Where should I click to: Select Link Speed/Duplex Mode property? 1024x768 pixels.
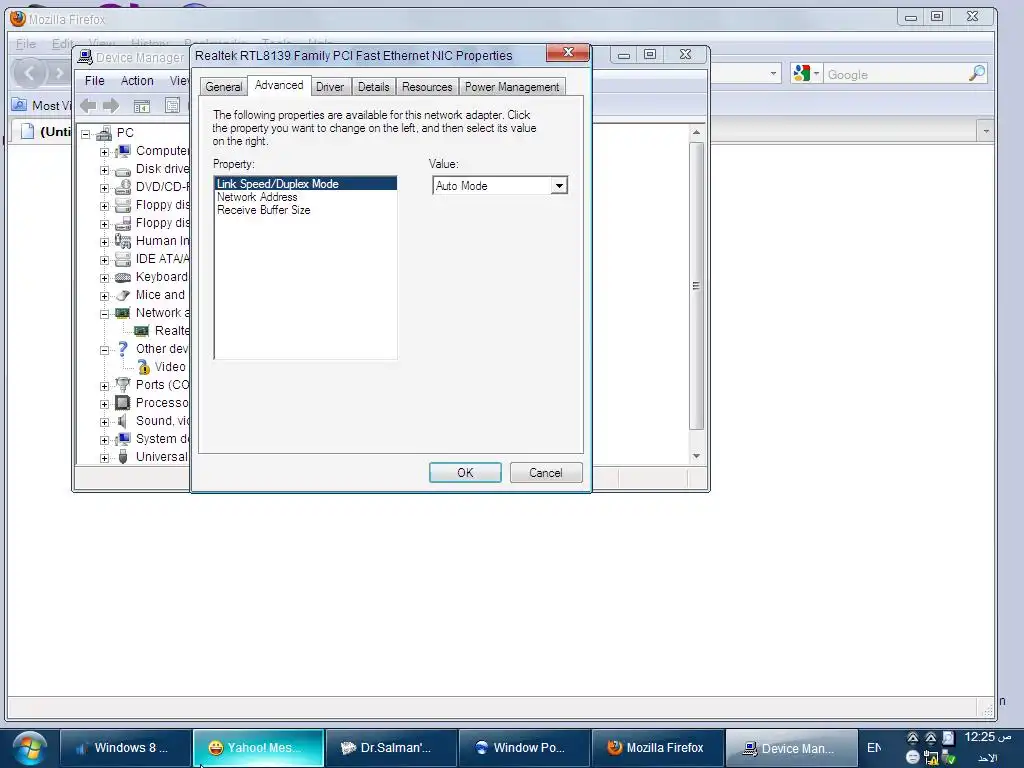[x=306, y=184]
